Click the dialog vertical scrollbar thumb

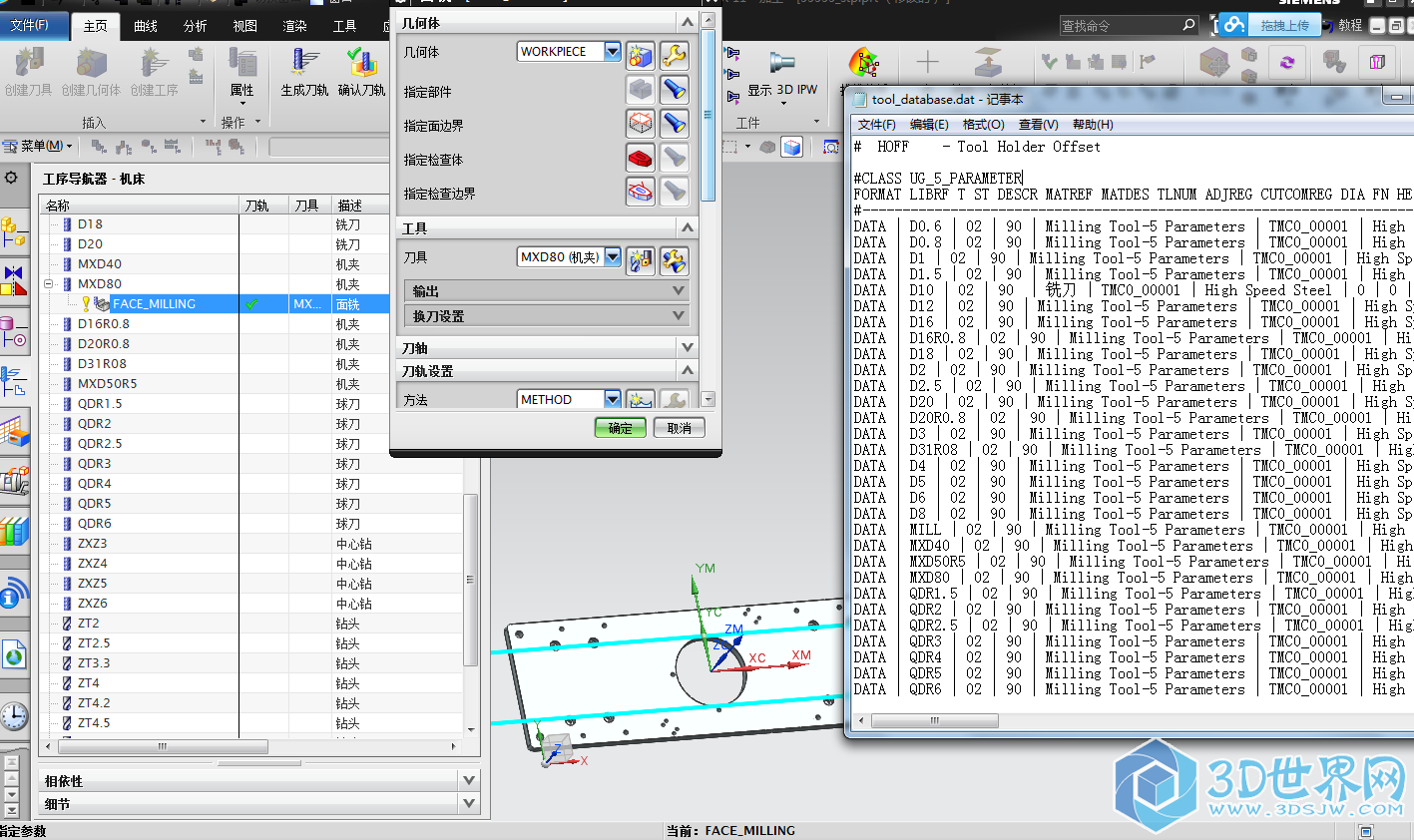(707, 115)
